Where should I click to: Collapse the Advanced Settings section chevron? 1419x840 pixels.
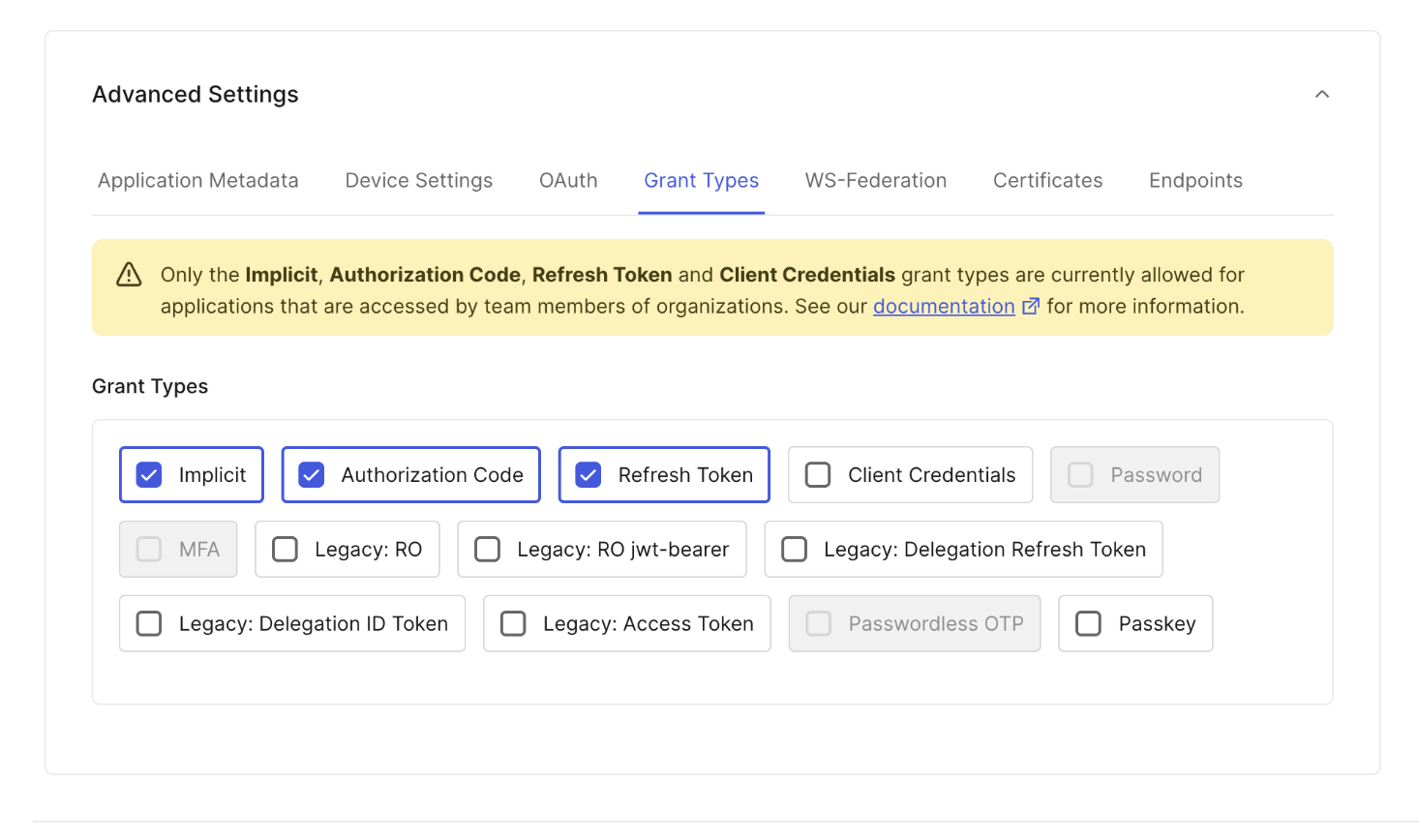click(x=1322, y=94)
